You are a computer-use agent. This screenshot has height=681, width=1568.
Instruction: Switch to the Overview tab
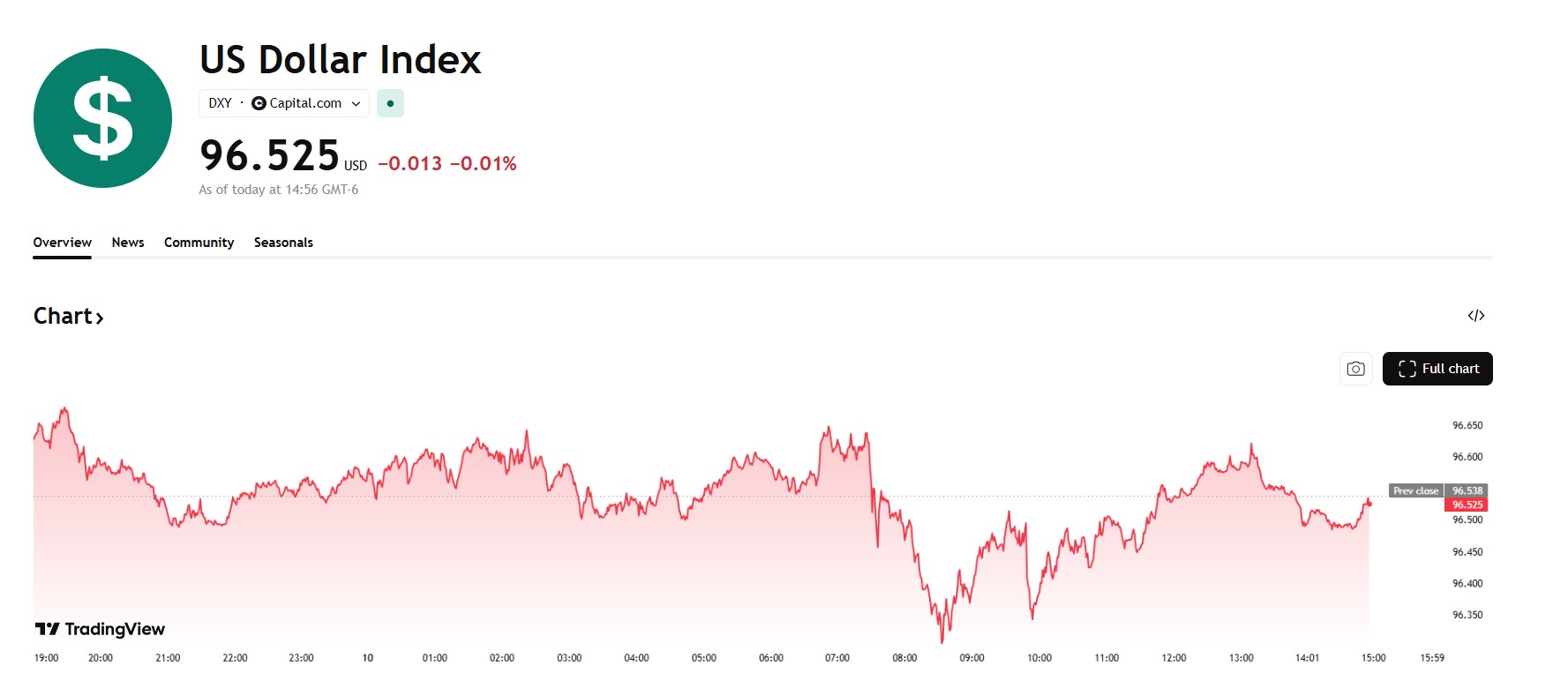click(x=62, y=243)
